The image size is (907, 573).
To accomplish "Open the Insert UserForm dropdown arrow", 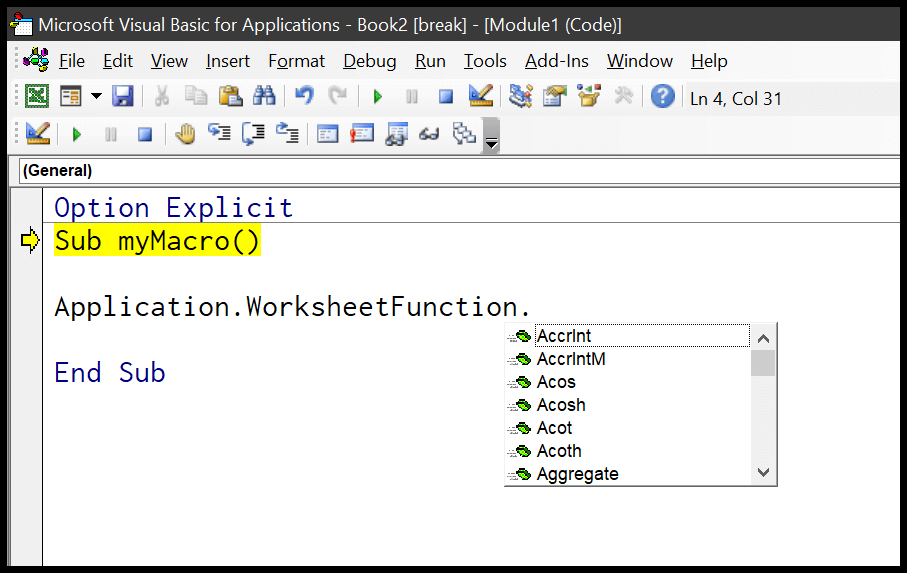I will (x=96, y=97).
